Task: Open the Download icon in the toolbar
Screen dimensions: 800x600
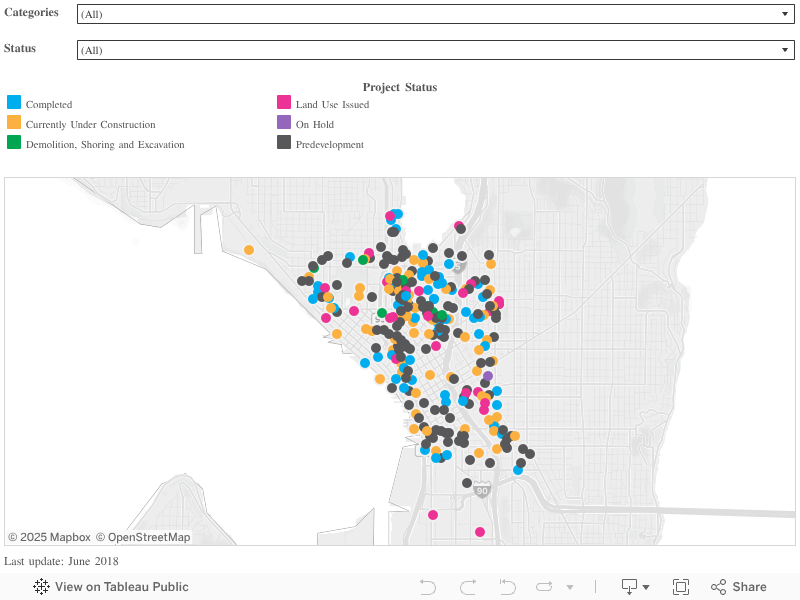Action: (x=628, y=587)
